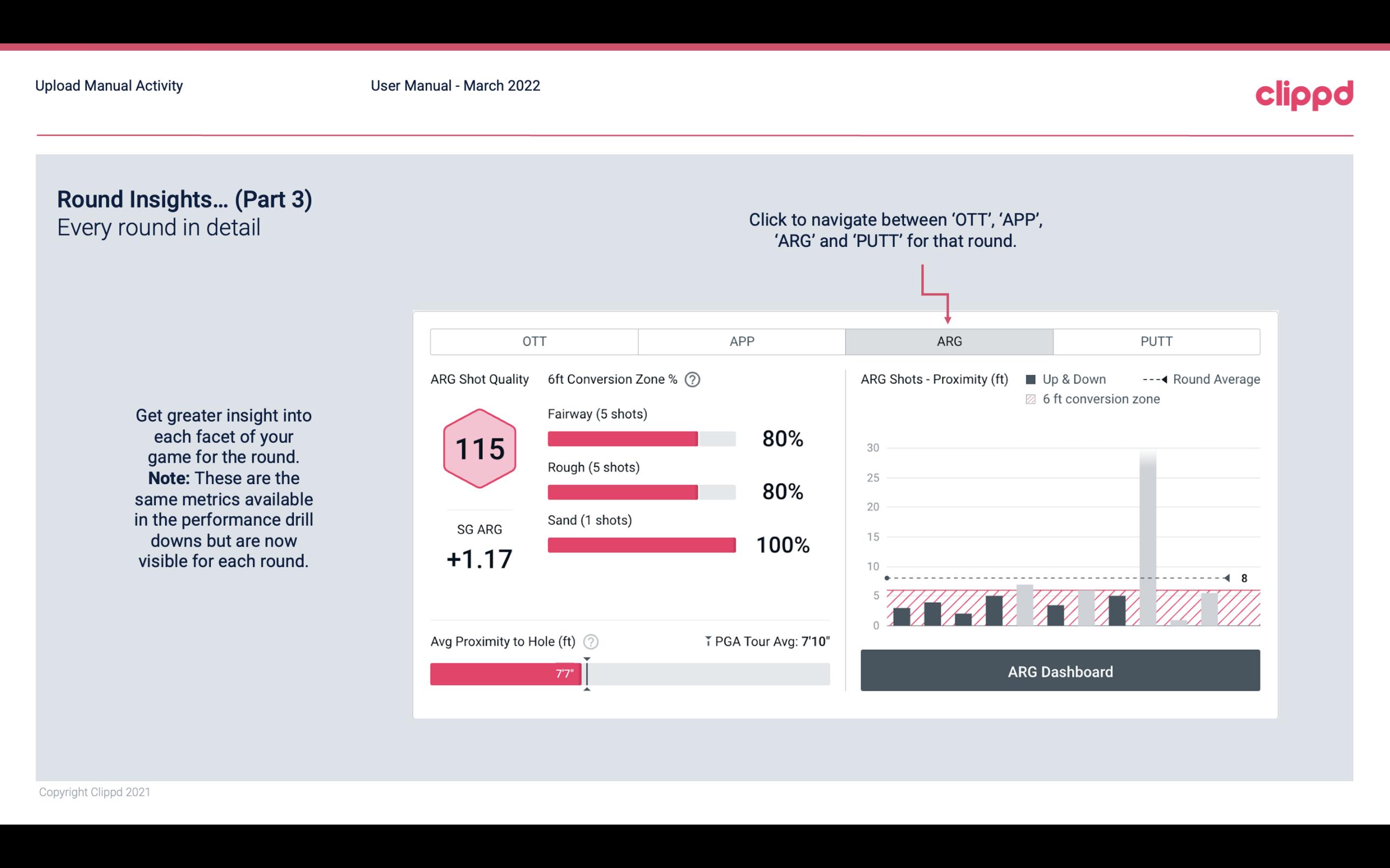Select the OTT tab
Viewport: 1390px width, 868px height.
coord(534,342)
